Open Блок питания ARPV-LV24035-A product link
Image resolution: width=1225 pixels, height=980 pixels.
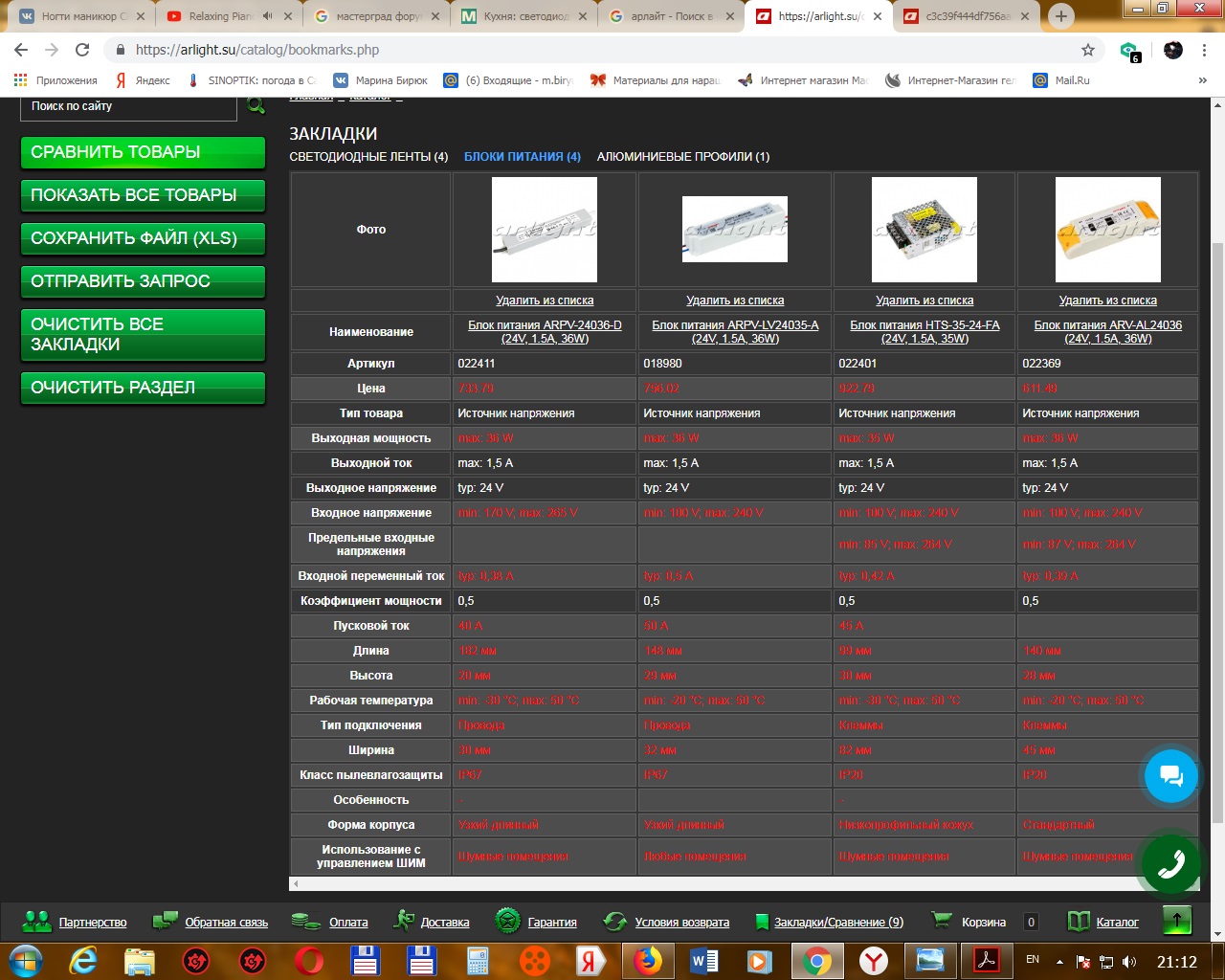tap(735, 331)
